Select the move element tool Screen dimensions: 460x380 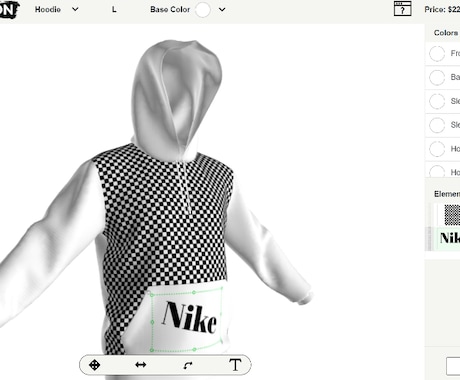coord(95,365)
